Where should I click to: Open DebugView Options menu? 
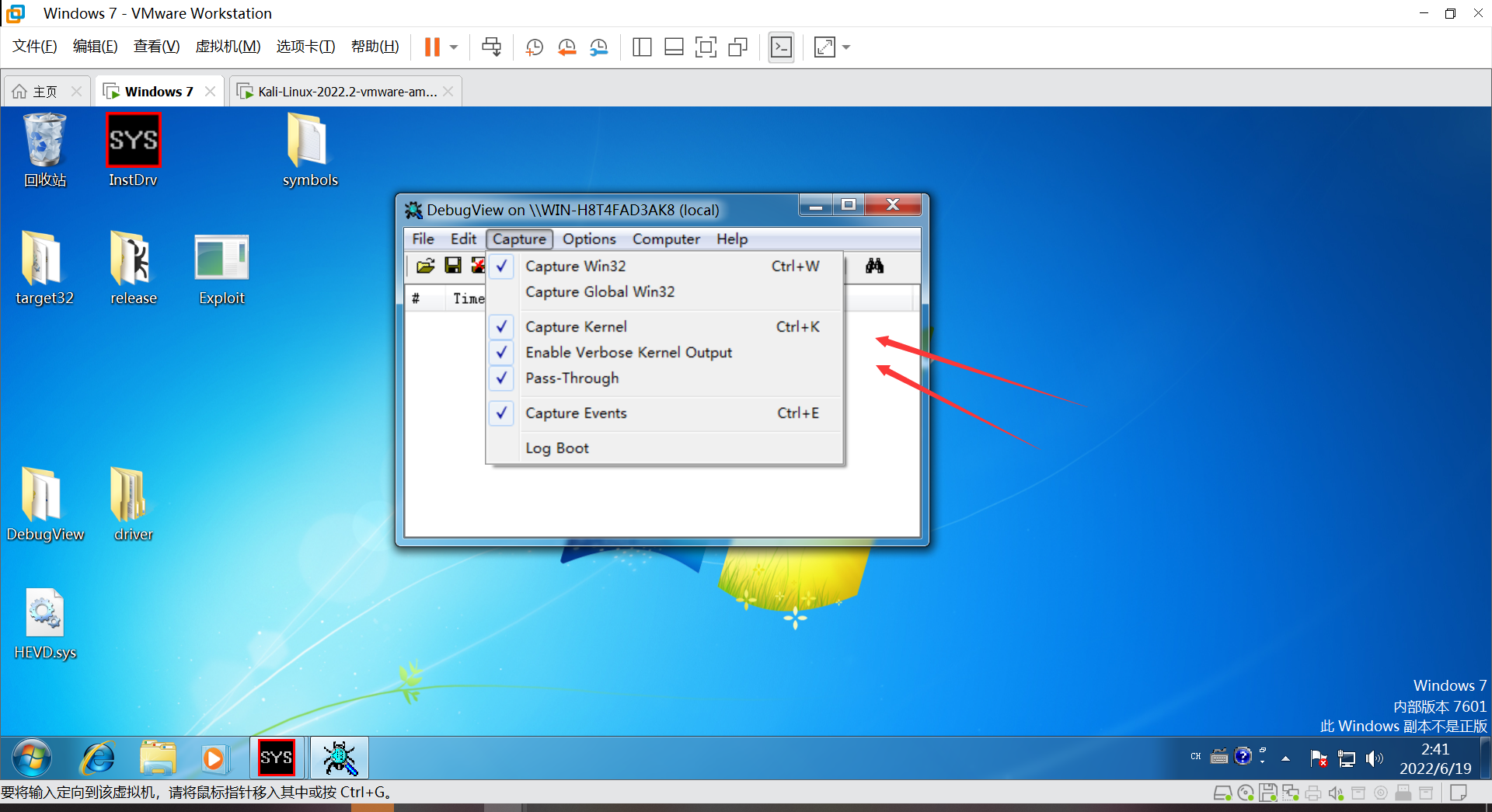tap(589, 239)
